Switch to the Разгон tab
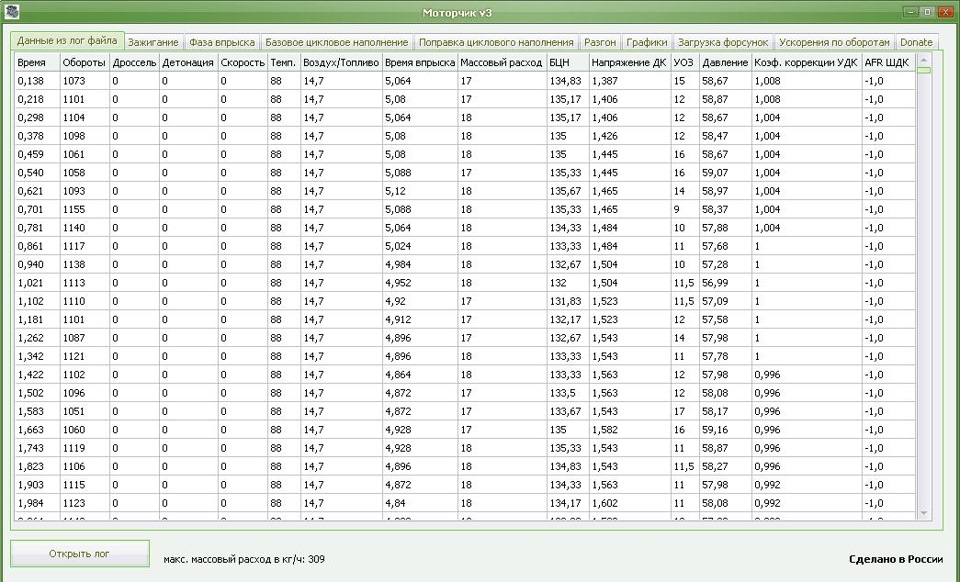 600,42
